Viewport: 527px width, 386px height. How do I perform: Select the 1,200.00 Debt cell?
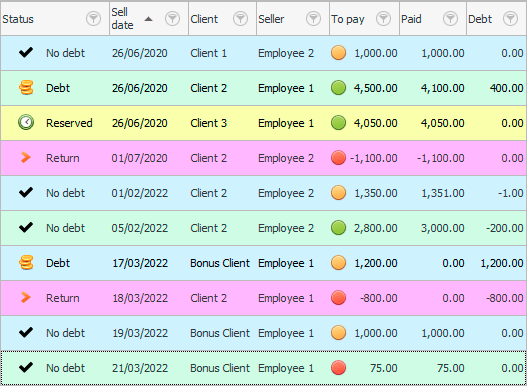497,263
